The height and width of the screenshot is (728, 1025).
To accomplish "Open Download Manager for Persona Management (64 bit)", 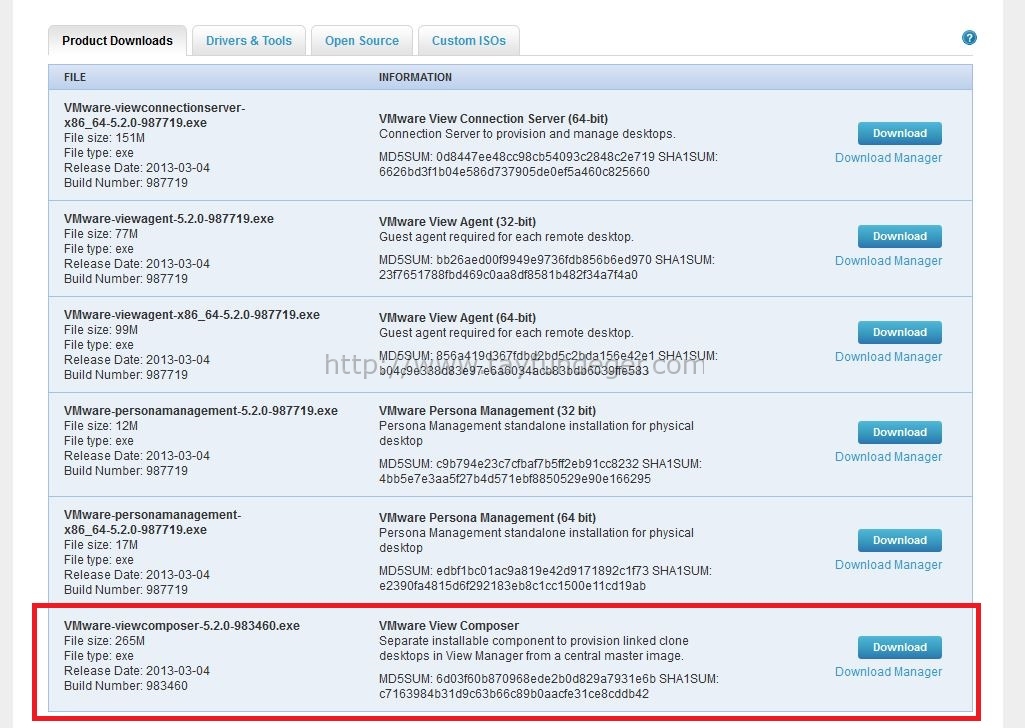I will [888, 565].
